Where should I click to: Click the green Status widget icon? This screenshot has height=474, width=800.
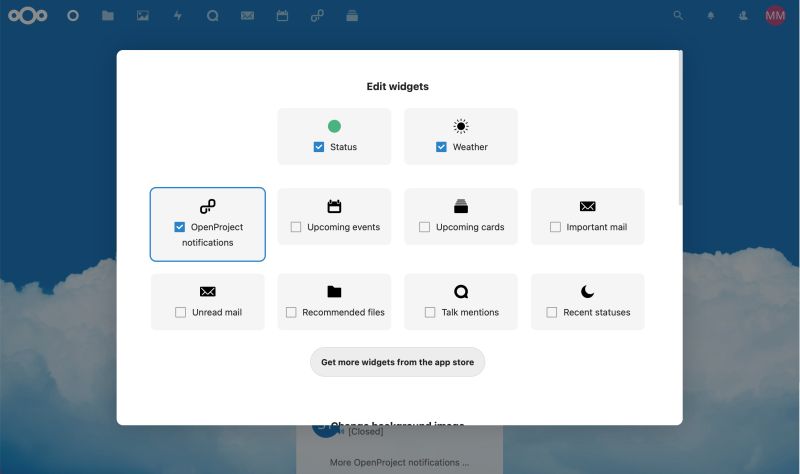(x=334, y=126)
